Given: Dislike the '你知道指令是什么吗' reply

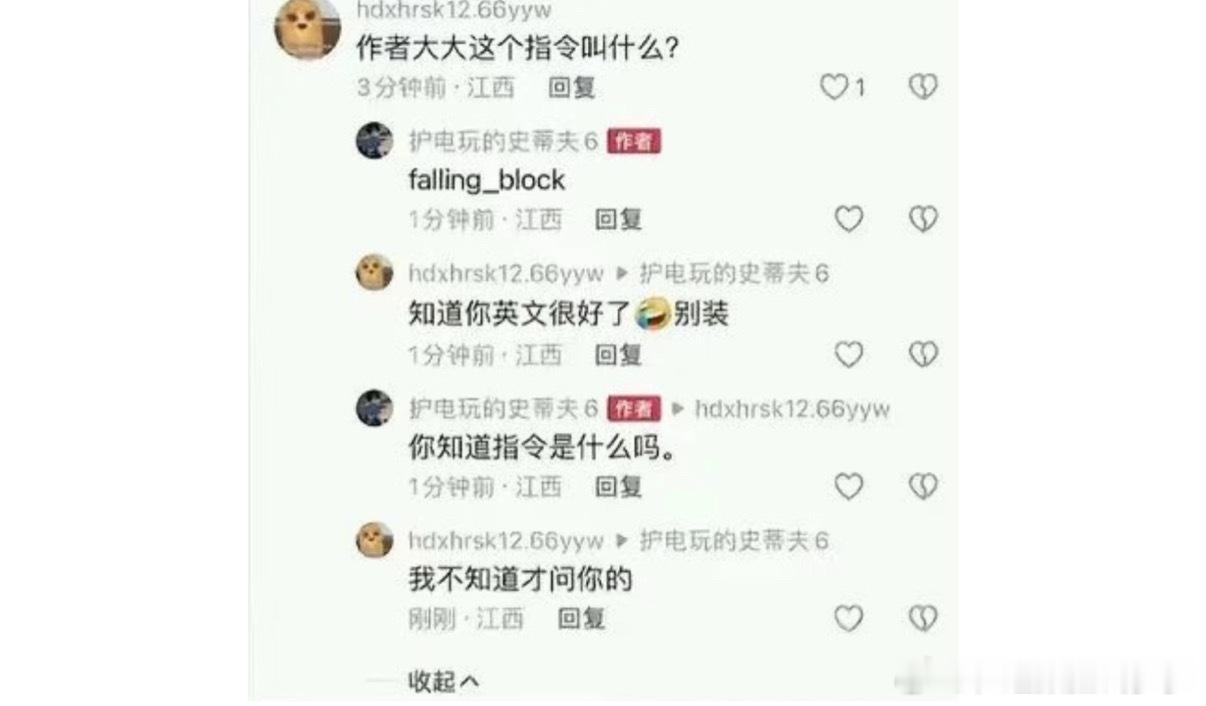Looking at the screenshot, I should click(x=922, y=486).
